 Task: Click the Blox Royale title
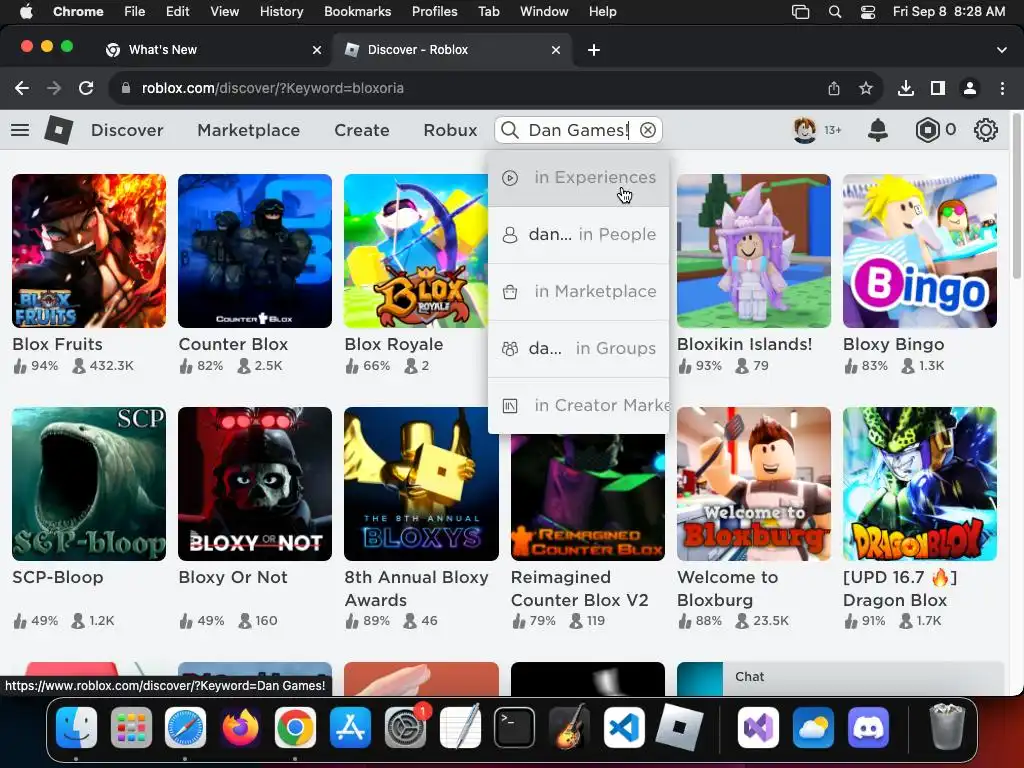click(394, 344)
